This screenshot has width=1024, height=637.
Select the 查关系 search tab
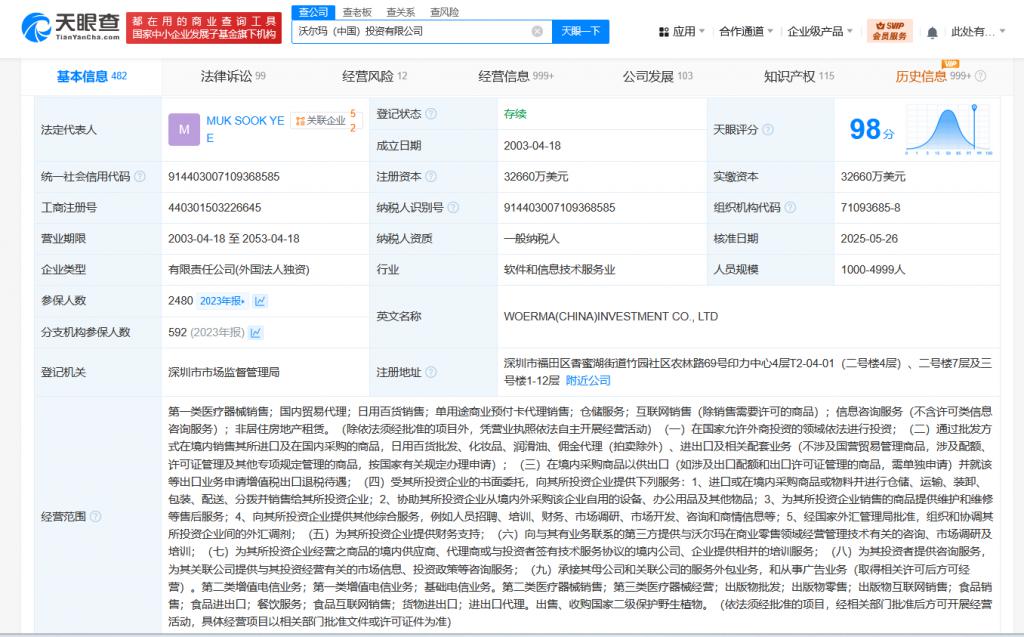click(x=400, y=12)
